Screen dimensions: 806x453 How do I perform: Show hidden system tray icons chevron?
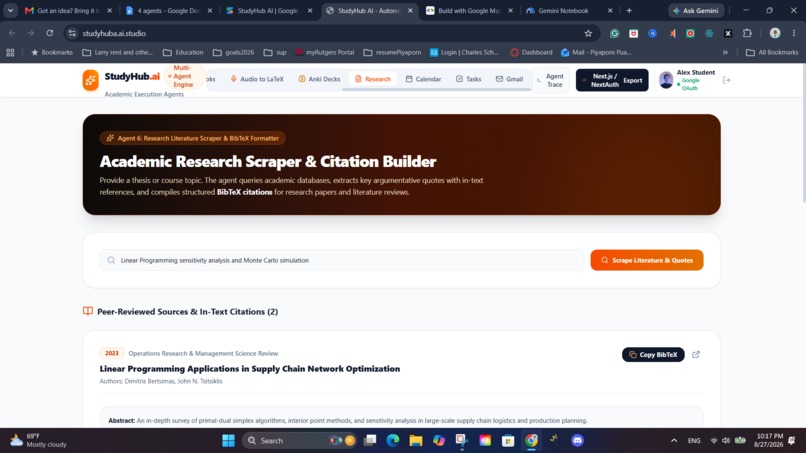(674, 441)
